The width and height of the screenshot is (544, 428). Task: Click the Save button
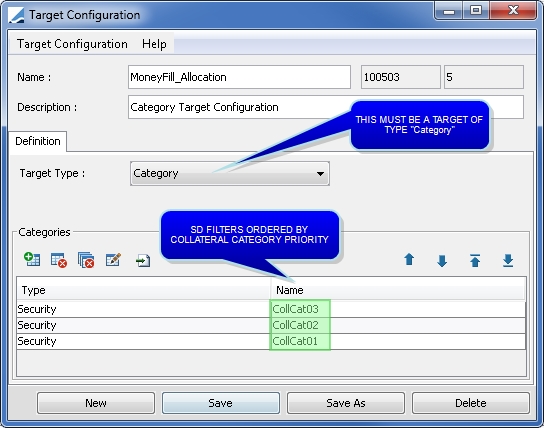(x=221, y=403)
